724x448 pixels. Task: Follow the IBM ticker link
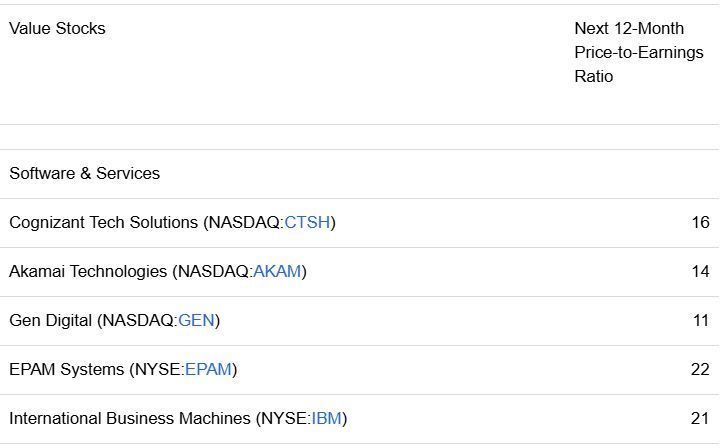pyautogui.click(x=326, y=419)
